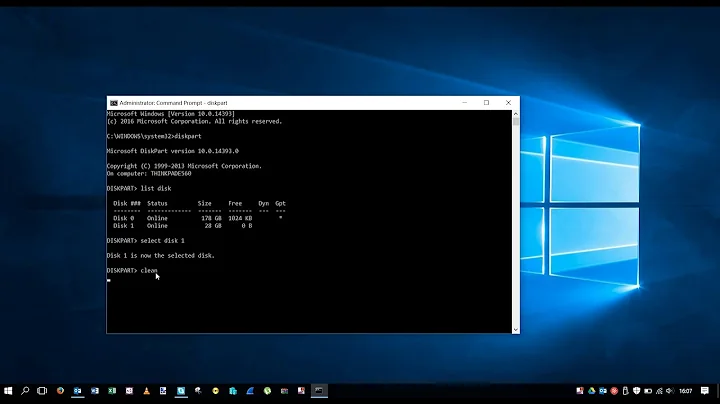The image size is (720, 404).
Task: Close the Command Prompt window
Action: [x=508, y=103]
